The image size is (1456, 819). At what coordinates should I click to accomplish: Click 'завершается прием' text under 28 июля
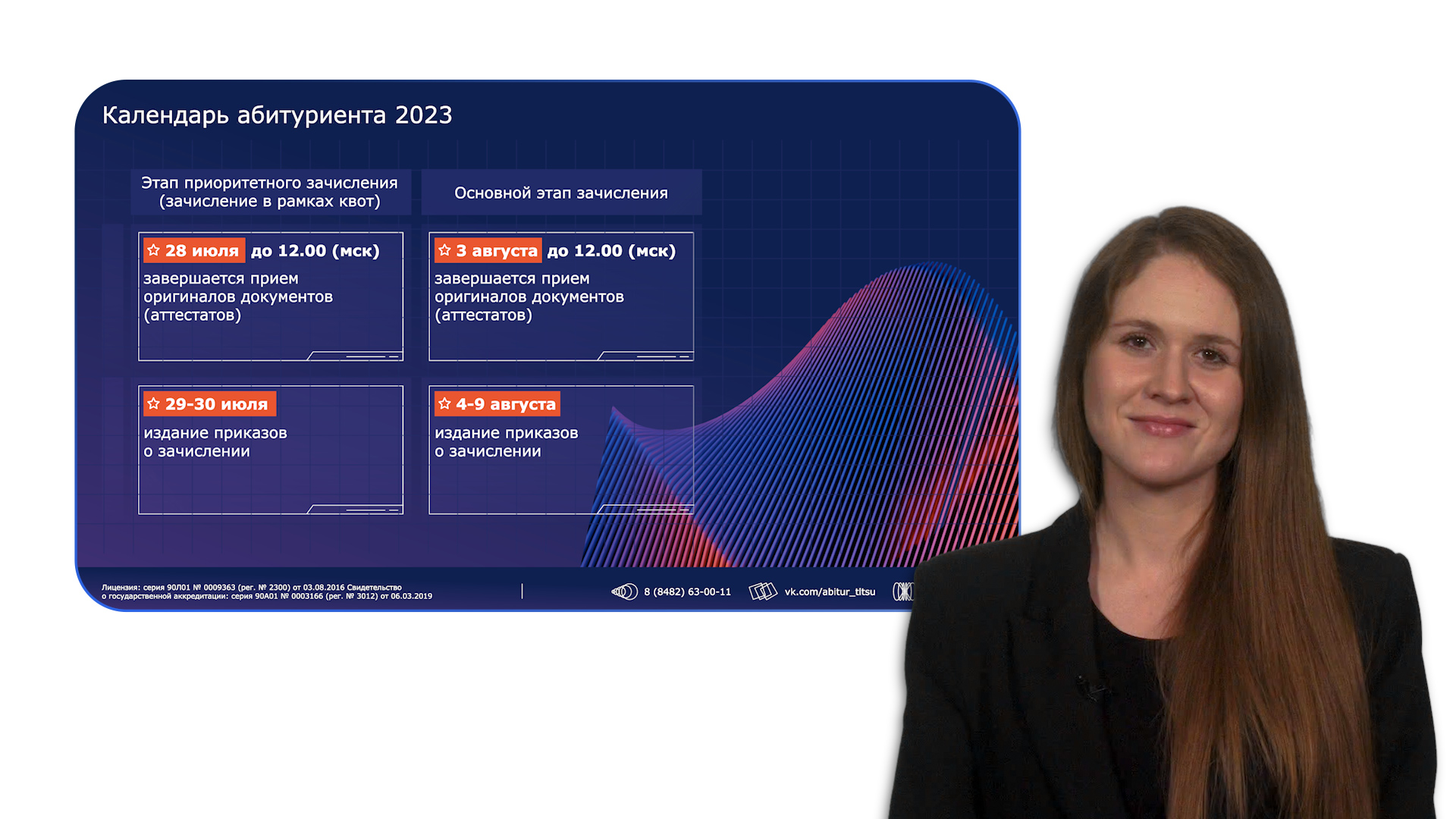[221, 278]
